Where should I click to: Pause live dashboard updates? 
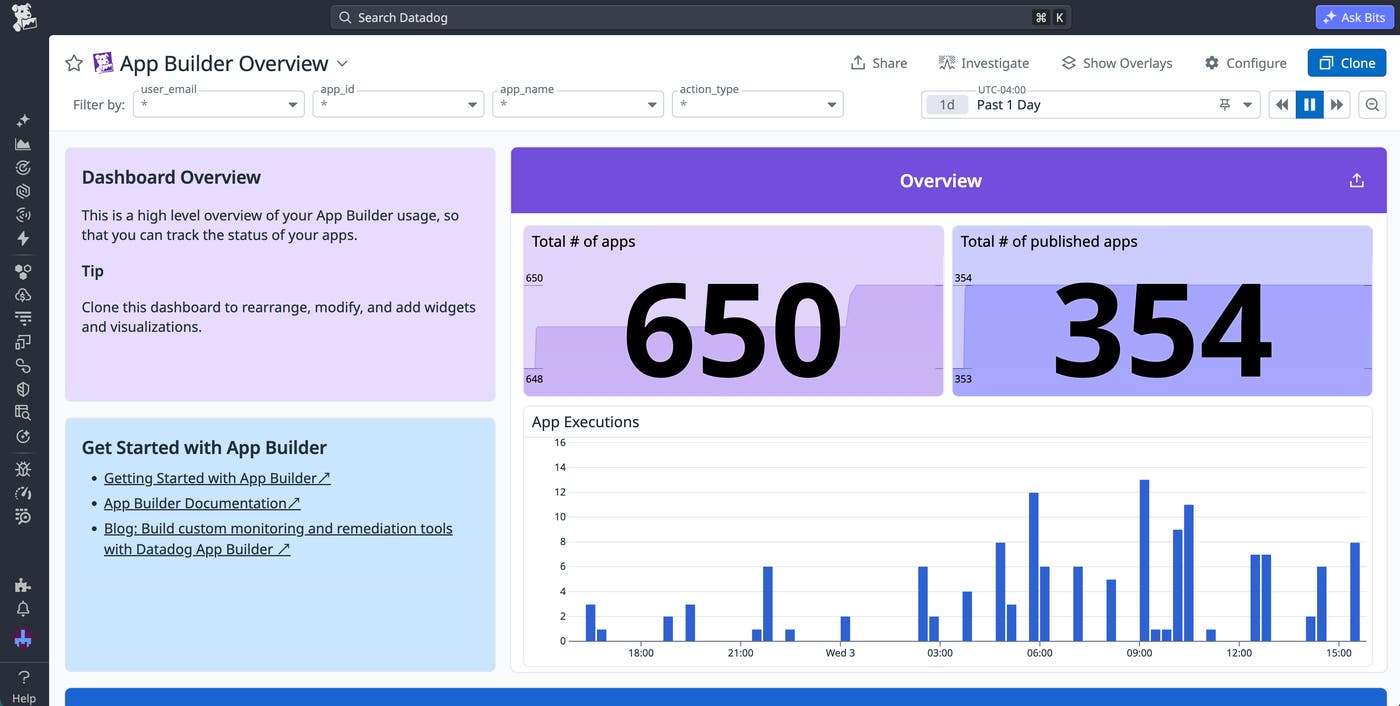click(1309, 105)
